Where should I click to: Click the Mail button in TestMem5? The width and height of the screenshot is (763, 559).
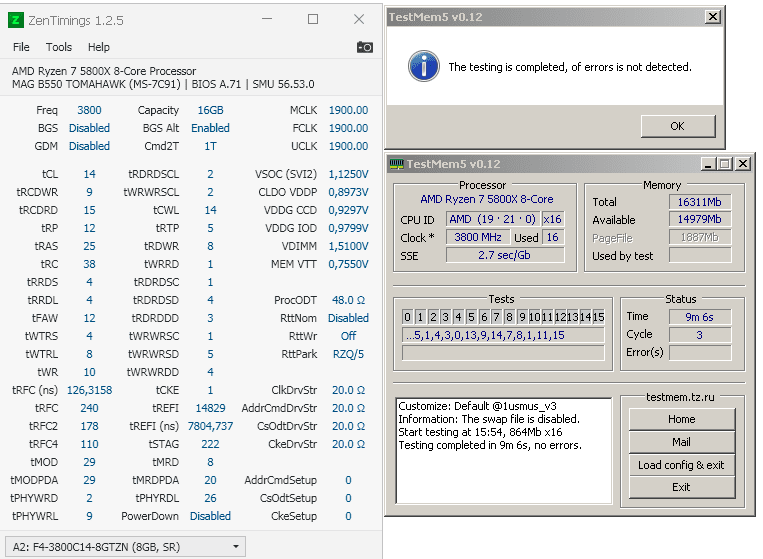point(681,442)
